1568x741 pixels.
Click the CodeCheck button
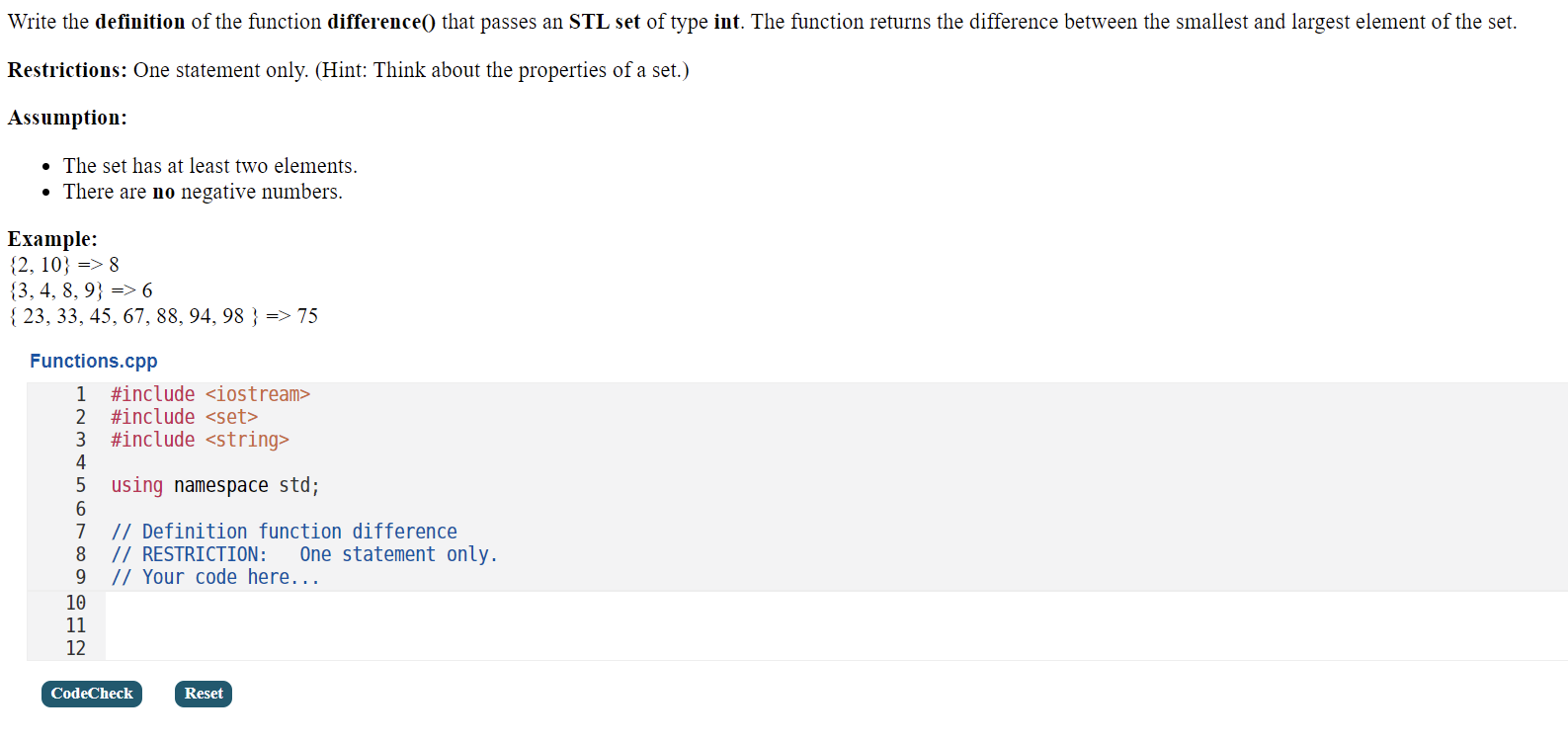click(x=91, y=694)
